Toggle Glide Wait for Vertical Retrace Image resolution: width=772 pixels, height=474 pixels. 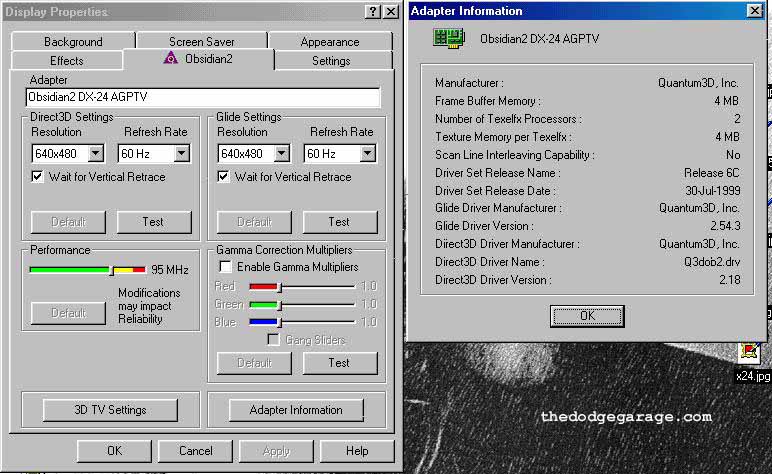click(x=224, y=176)
